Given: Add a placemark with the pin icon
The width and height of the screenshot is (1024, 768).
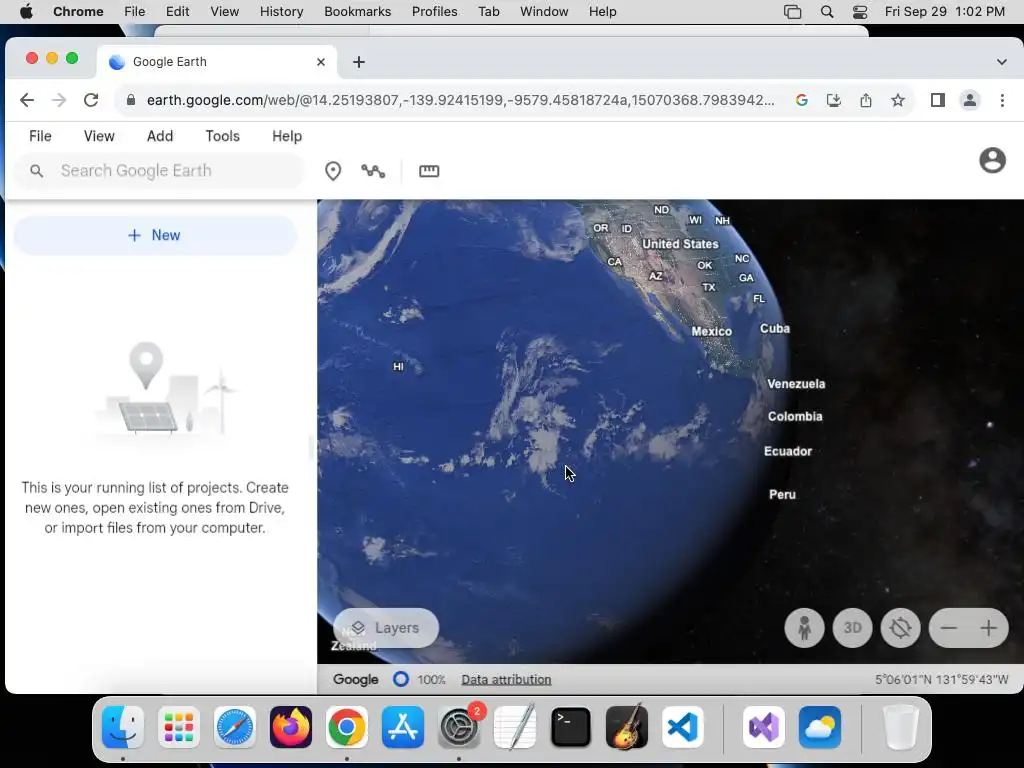Looking at the screenshot, I should pos(333,171).
